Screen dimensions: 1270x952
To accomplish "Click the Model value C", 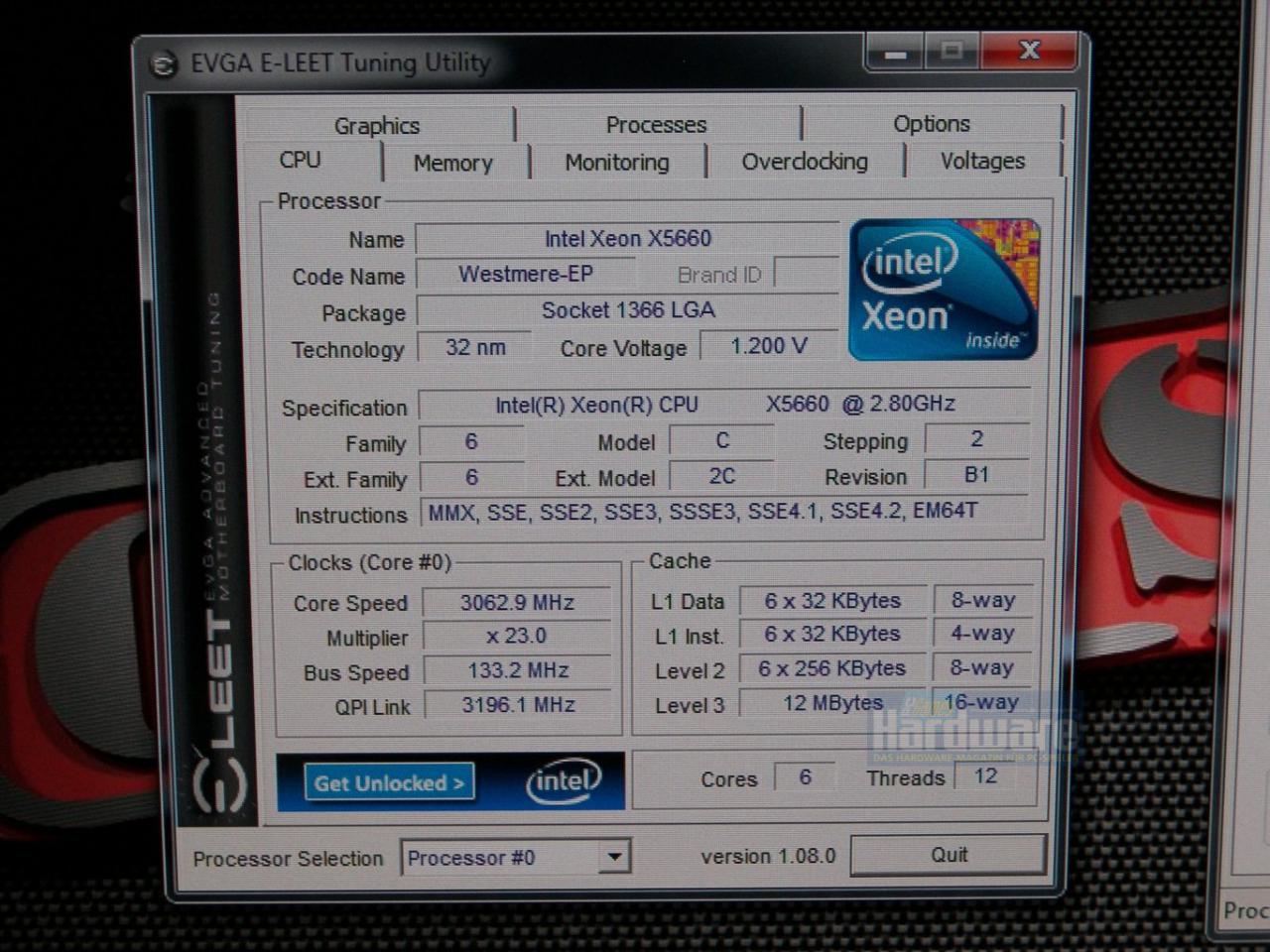I will 722,440.
